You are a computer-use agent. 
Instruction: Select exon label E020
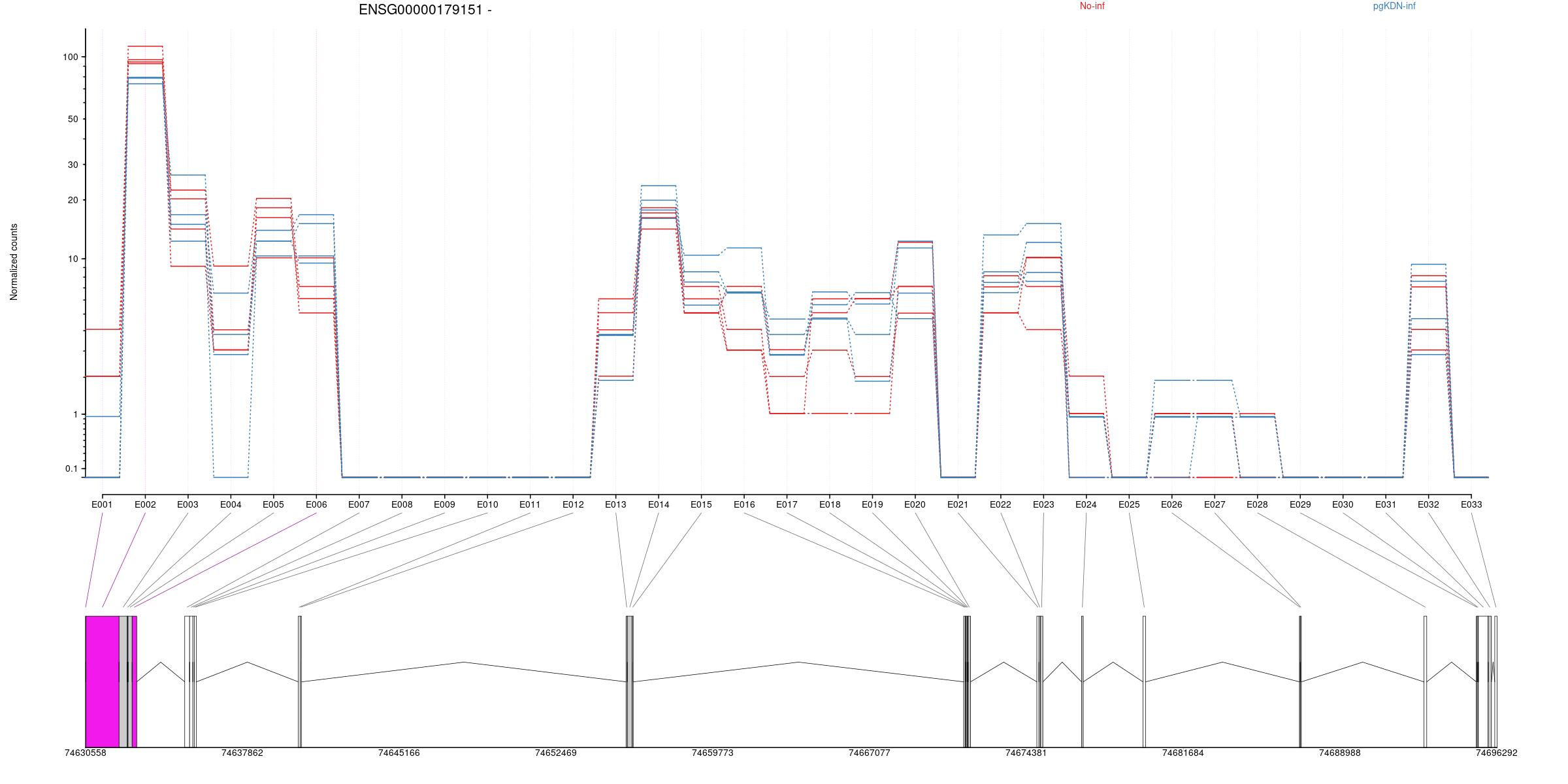pos(915,504)
